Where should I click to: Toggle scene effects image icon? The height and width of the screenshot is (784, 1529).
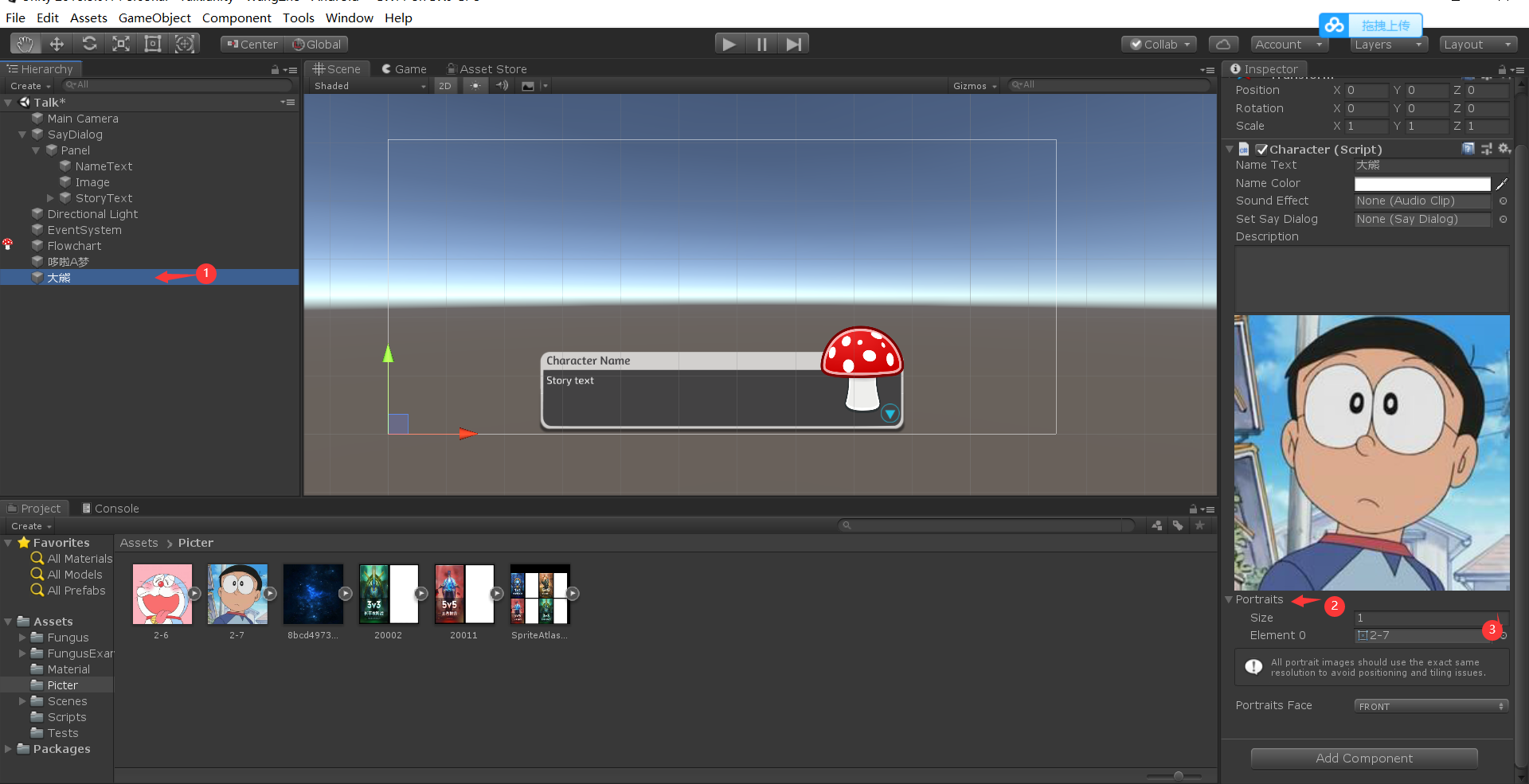pyautogui.click(x=528, y=86)
